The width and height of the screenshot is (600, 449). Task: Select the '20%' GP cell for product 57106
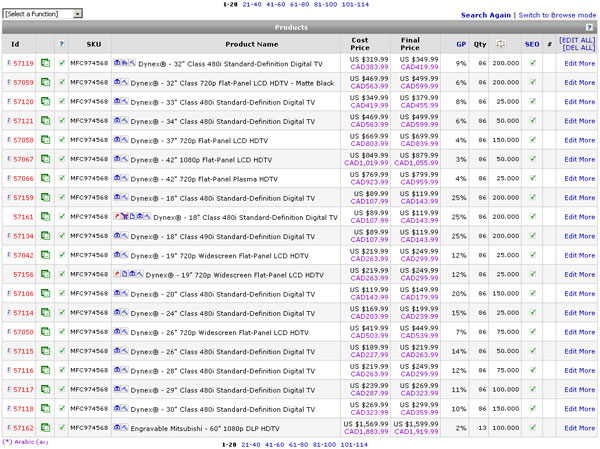pos(459,294)
